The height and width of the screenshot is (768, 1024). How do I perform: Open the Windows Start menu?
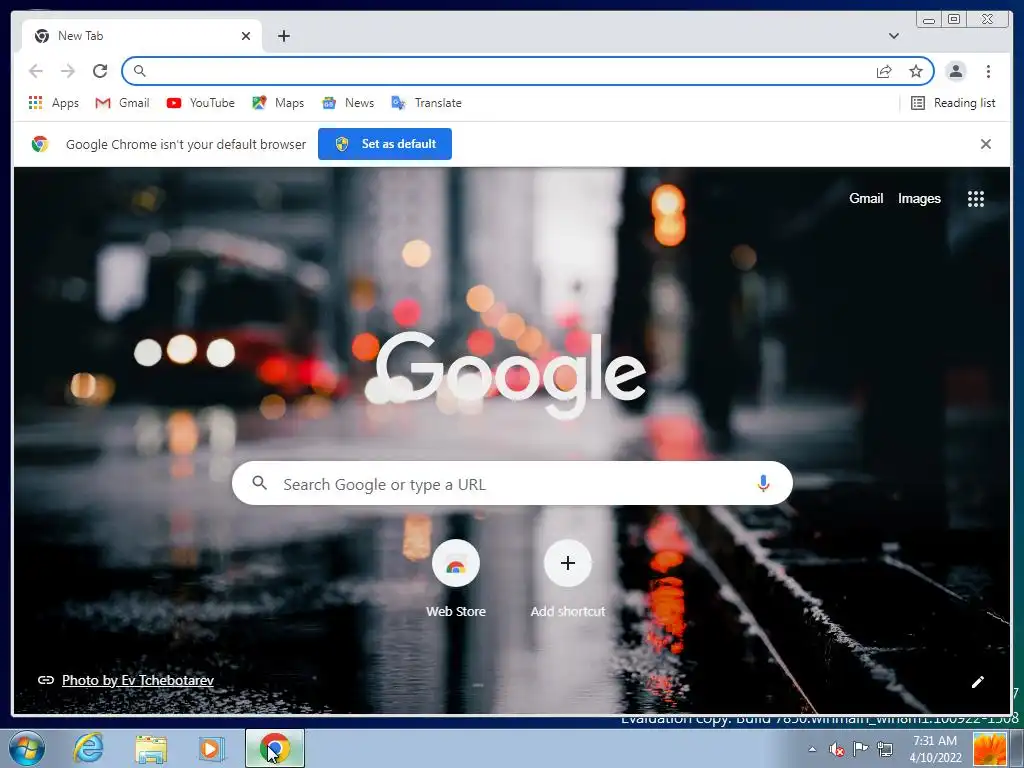[27, 748]
